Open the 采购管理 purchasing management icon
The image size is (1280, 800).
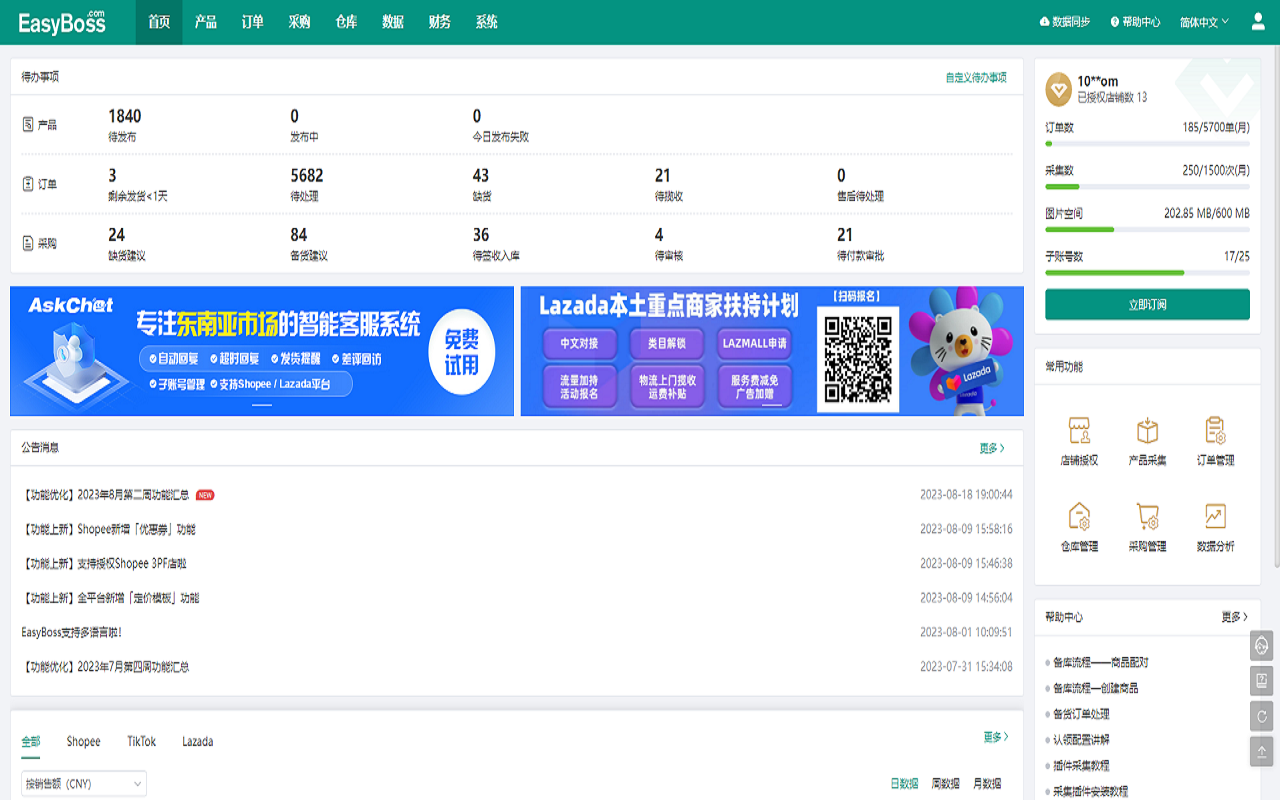click(1147, 517)
